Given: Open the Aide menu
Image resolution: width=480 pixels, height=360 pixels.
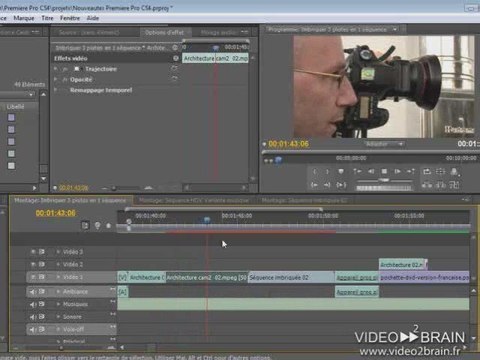Looking at the screenshot, I should tap(93, 18).
